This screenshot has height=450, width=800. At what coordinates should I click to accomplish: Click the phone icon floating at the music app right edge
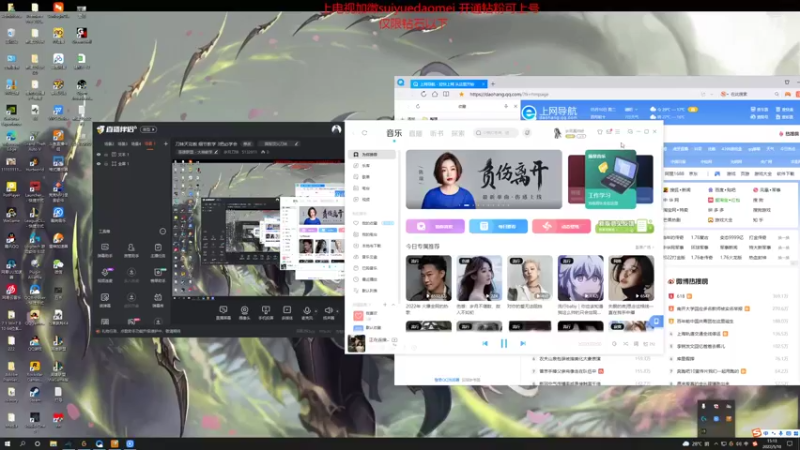(656, 321)
